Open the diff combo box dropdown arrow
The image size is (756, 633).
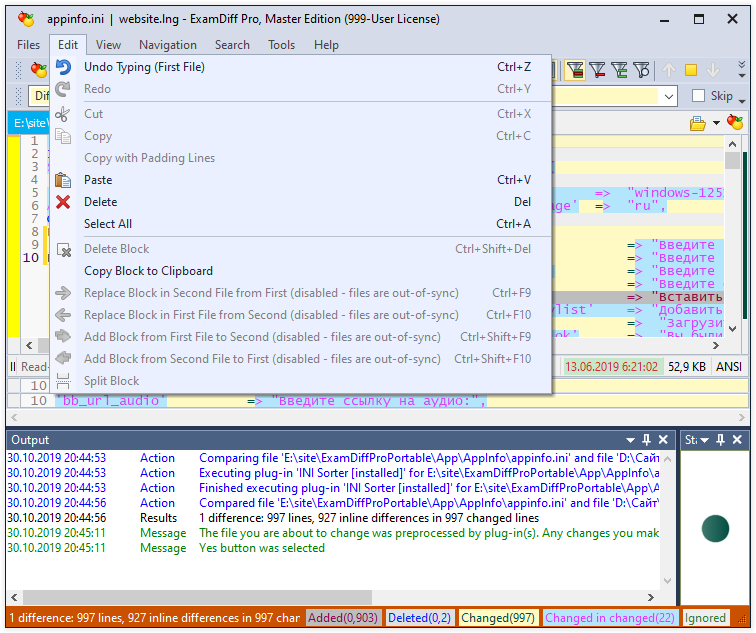669,96
